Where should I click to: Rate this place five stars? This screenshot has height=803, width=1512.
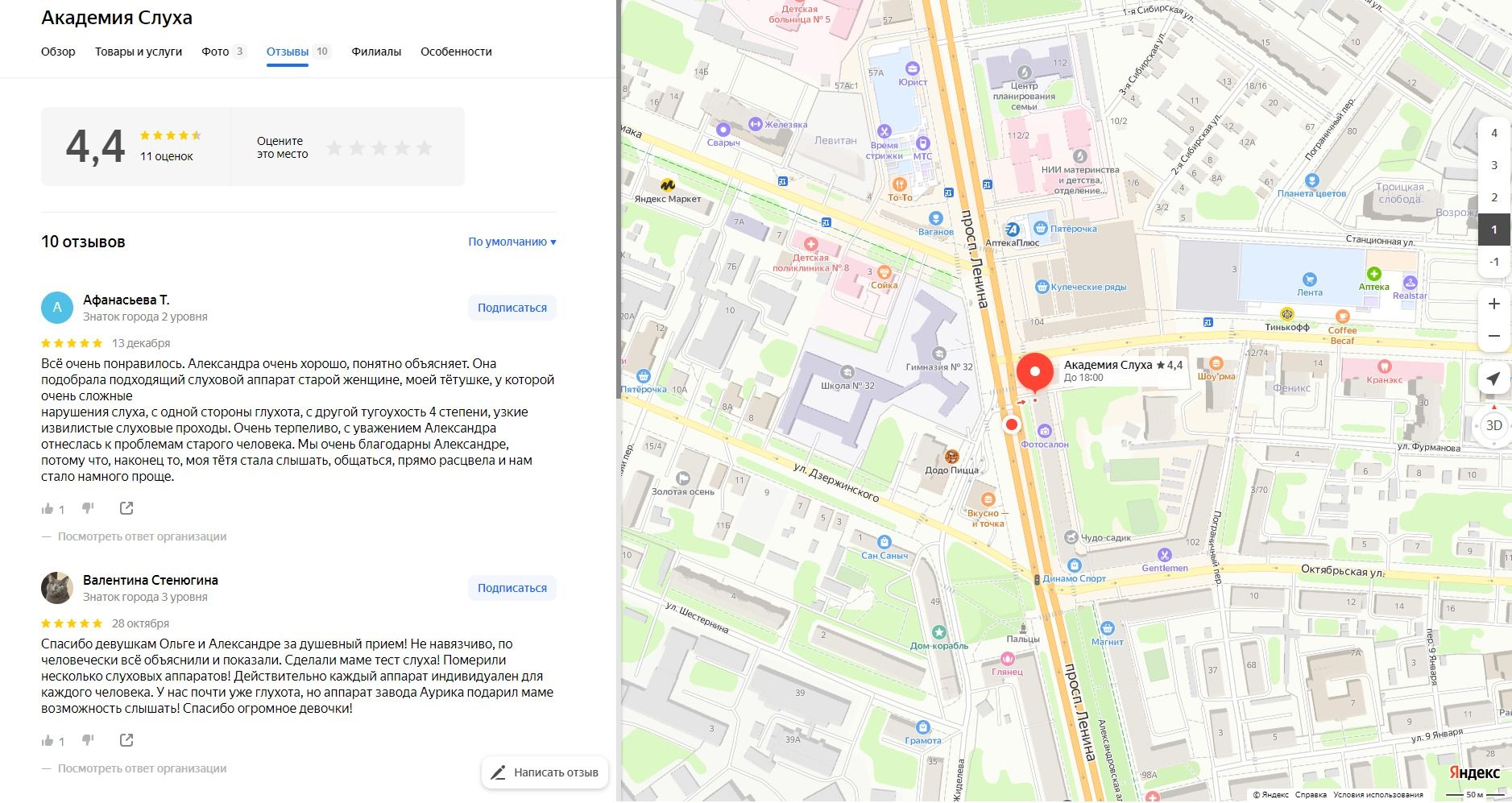pyautogui.click(x=425, y=147)
